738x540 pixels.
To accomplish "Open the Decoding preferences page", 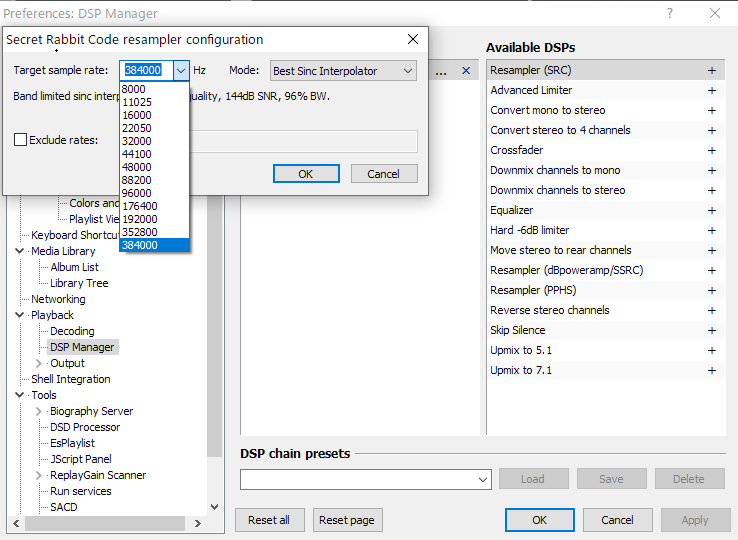I will (72, 331).
